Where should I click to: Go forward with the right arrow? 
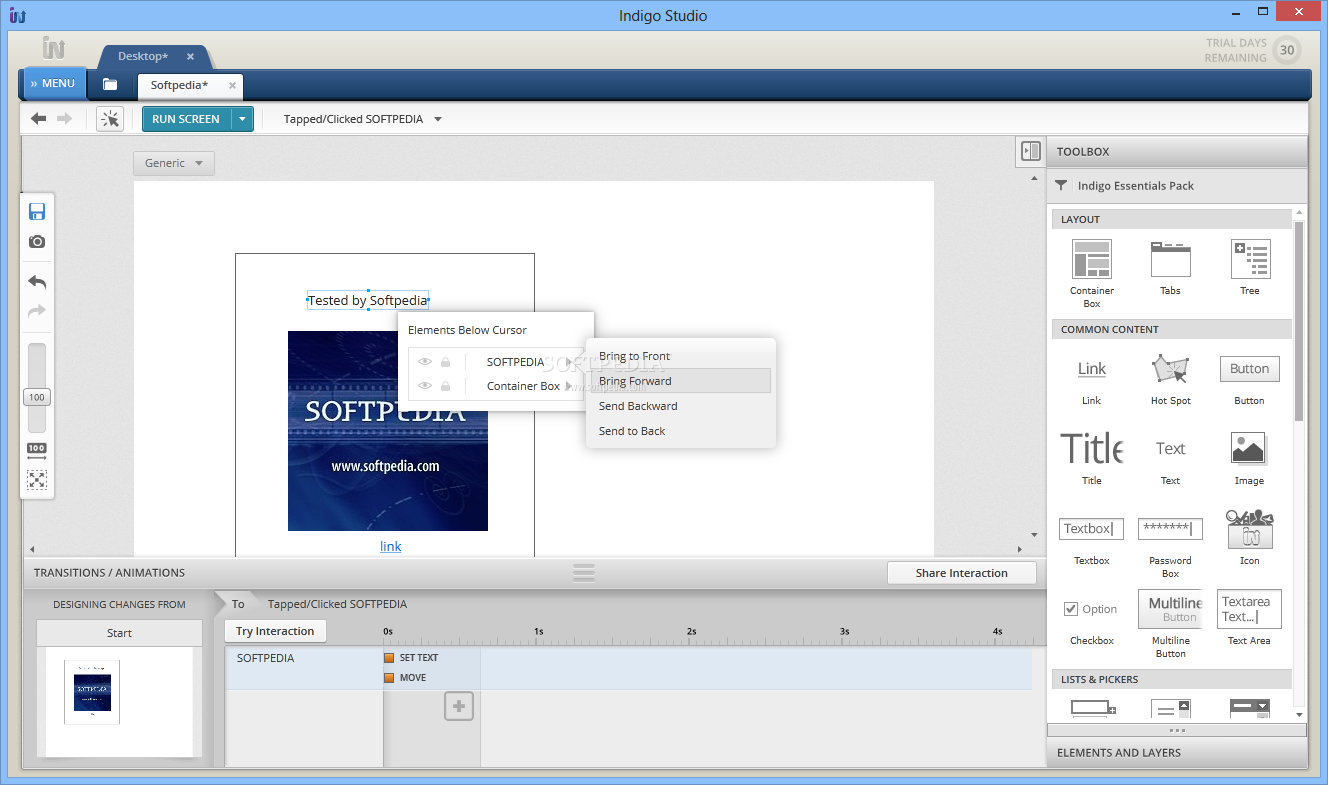64,119
